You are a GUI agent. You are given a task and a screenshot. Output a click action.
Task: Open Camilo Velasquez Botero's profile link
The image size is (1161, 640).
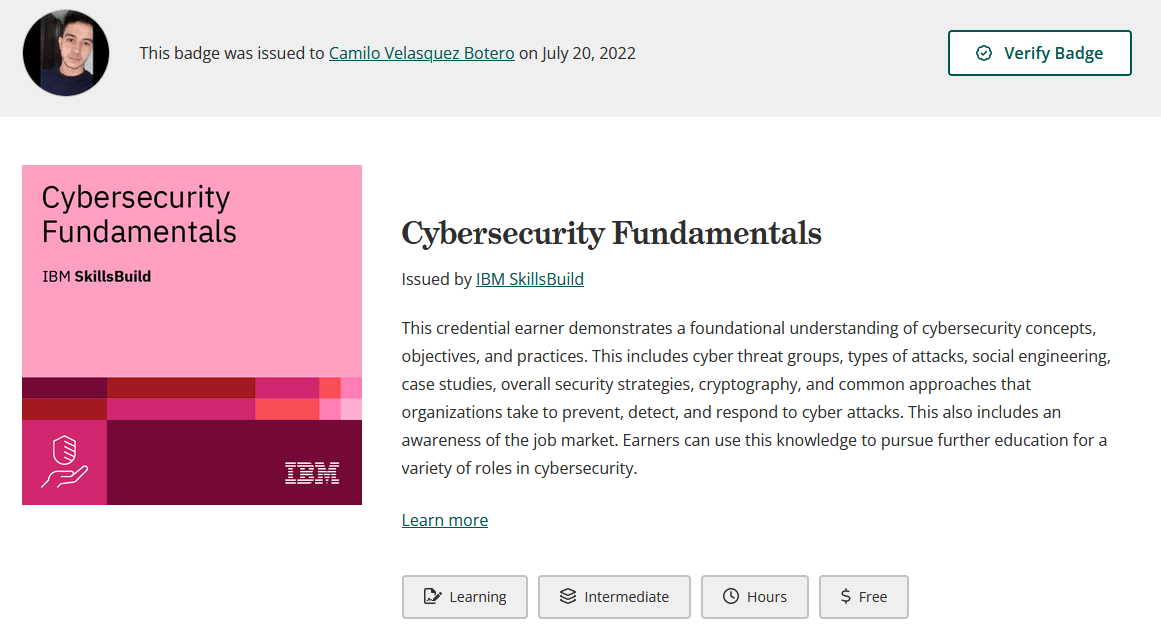(x=421, y=53)
